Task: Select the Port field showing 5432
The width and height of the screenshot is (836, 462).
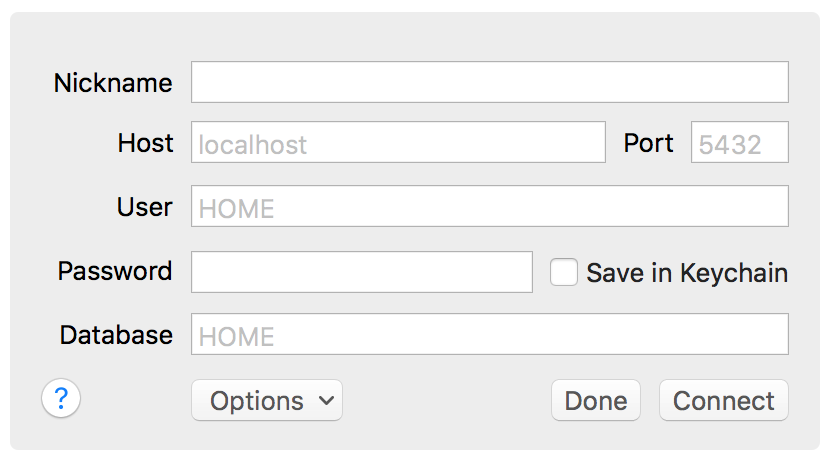Action: coord(739,142)
